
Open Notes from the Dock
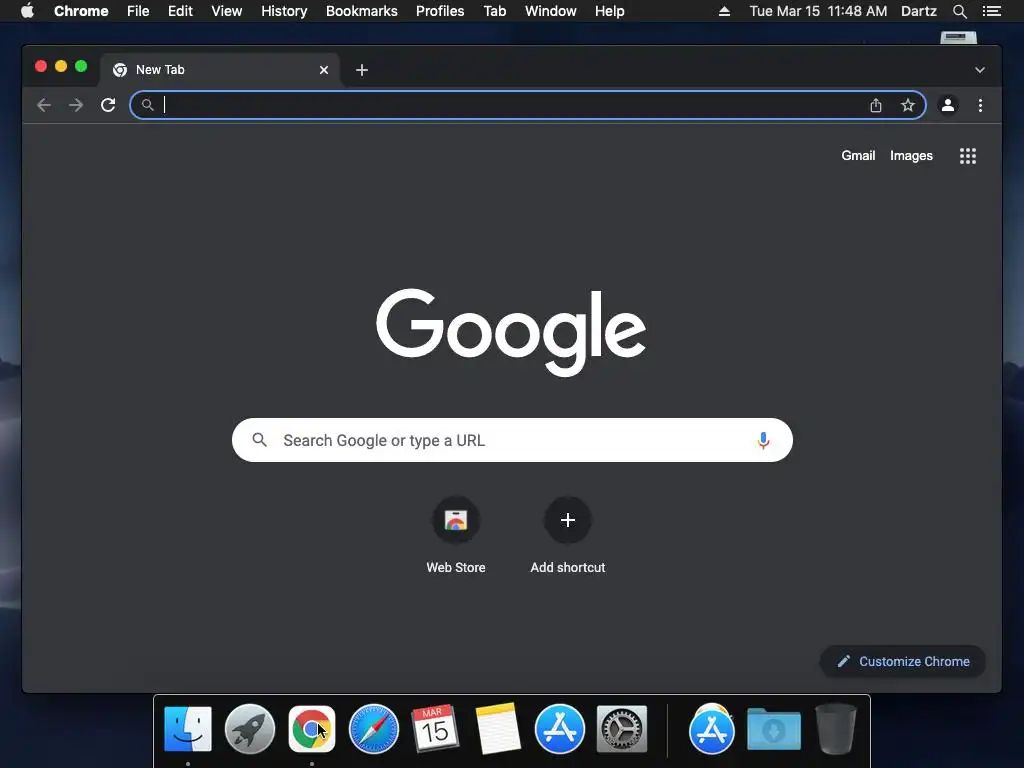498,729
